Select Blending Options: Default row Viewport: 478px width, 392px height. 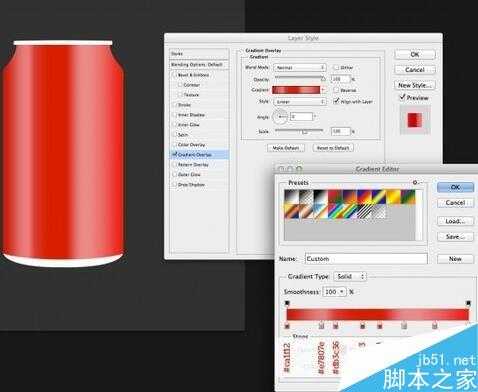(x=199, y=65)
